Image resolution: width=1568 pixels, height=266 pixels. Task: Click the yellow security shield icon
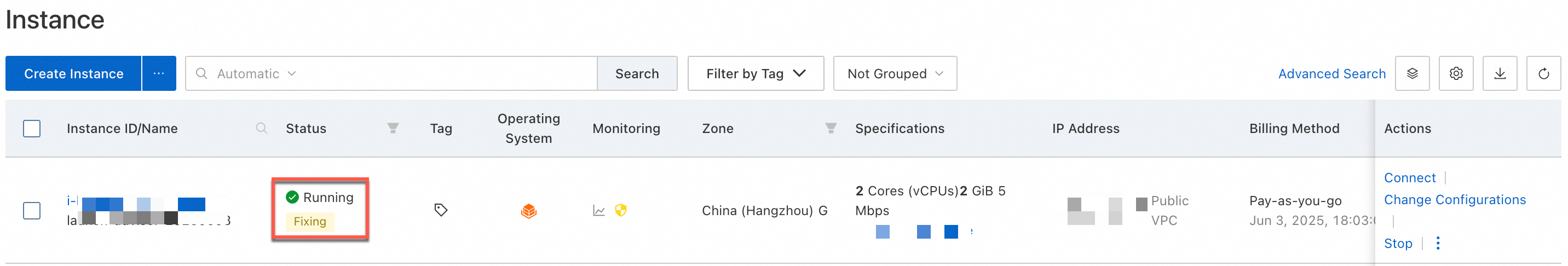click(621, 211)
